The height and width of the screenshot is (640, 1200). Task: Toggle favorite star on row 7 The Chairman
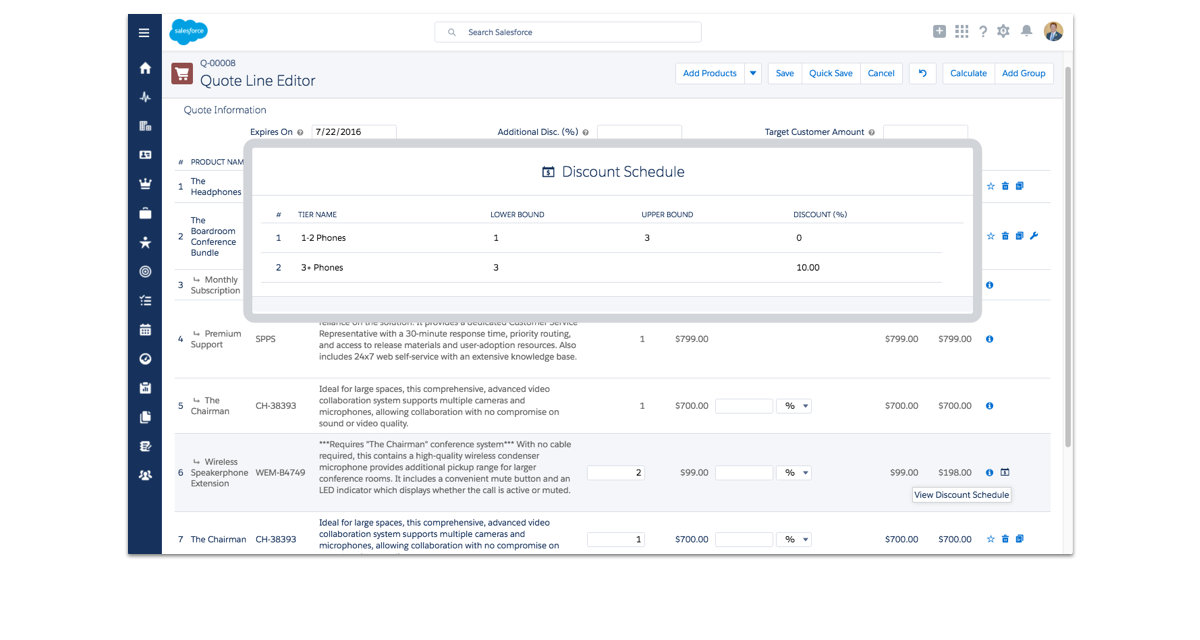click(991, 539)
